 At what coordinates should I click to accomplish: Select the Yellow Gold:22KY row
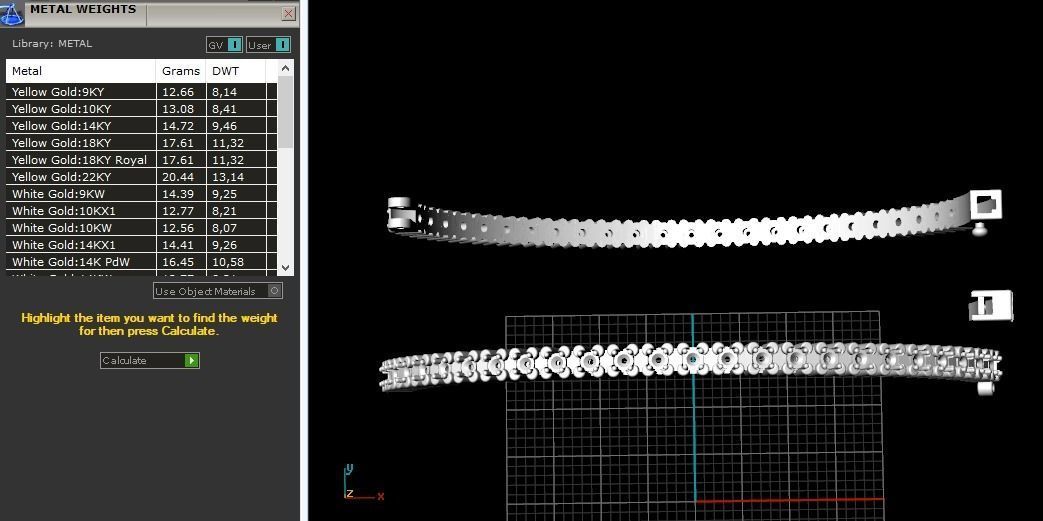(x=141, y=176)
